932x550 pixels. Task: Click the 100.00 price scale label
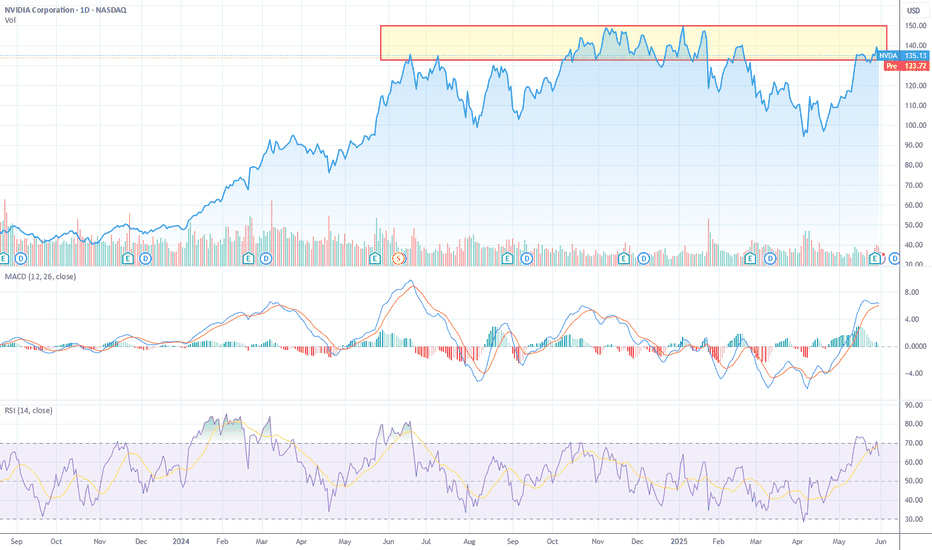coord(915,125)
